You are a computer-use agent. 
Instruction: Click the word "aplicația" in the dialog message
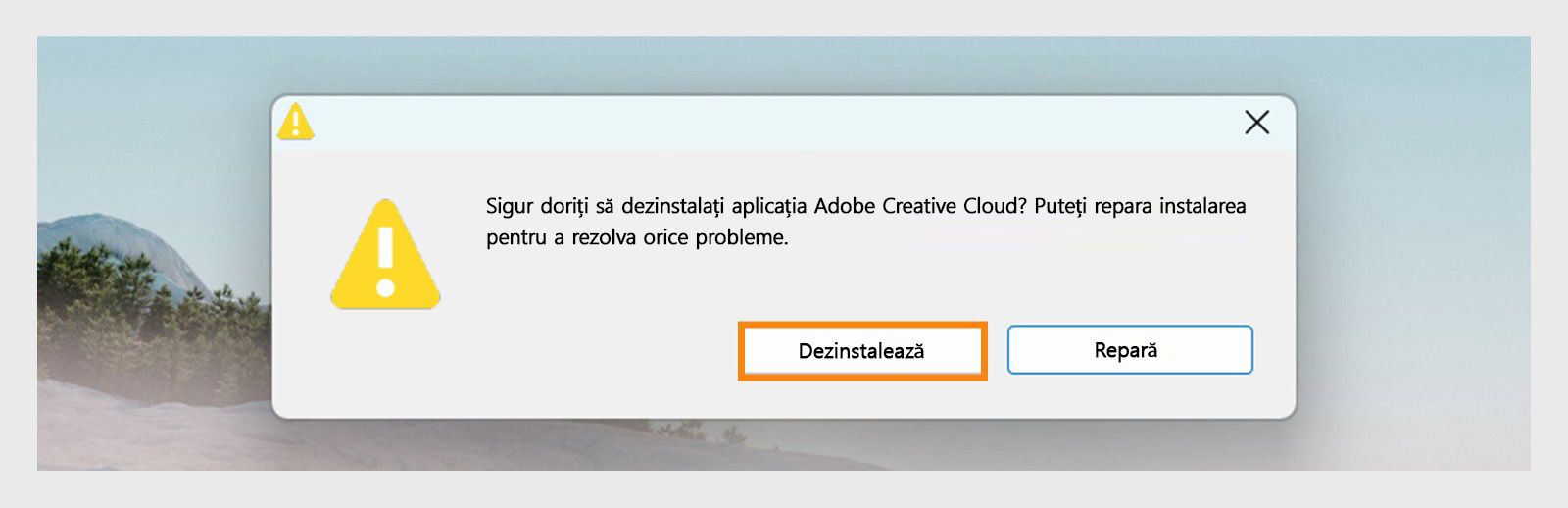[x=768, y=206]
